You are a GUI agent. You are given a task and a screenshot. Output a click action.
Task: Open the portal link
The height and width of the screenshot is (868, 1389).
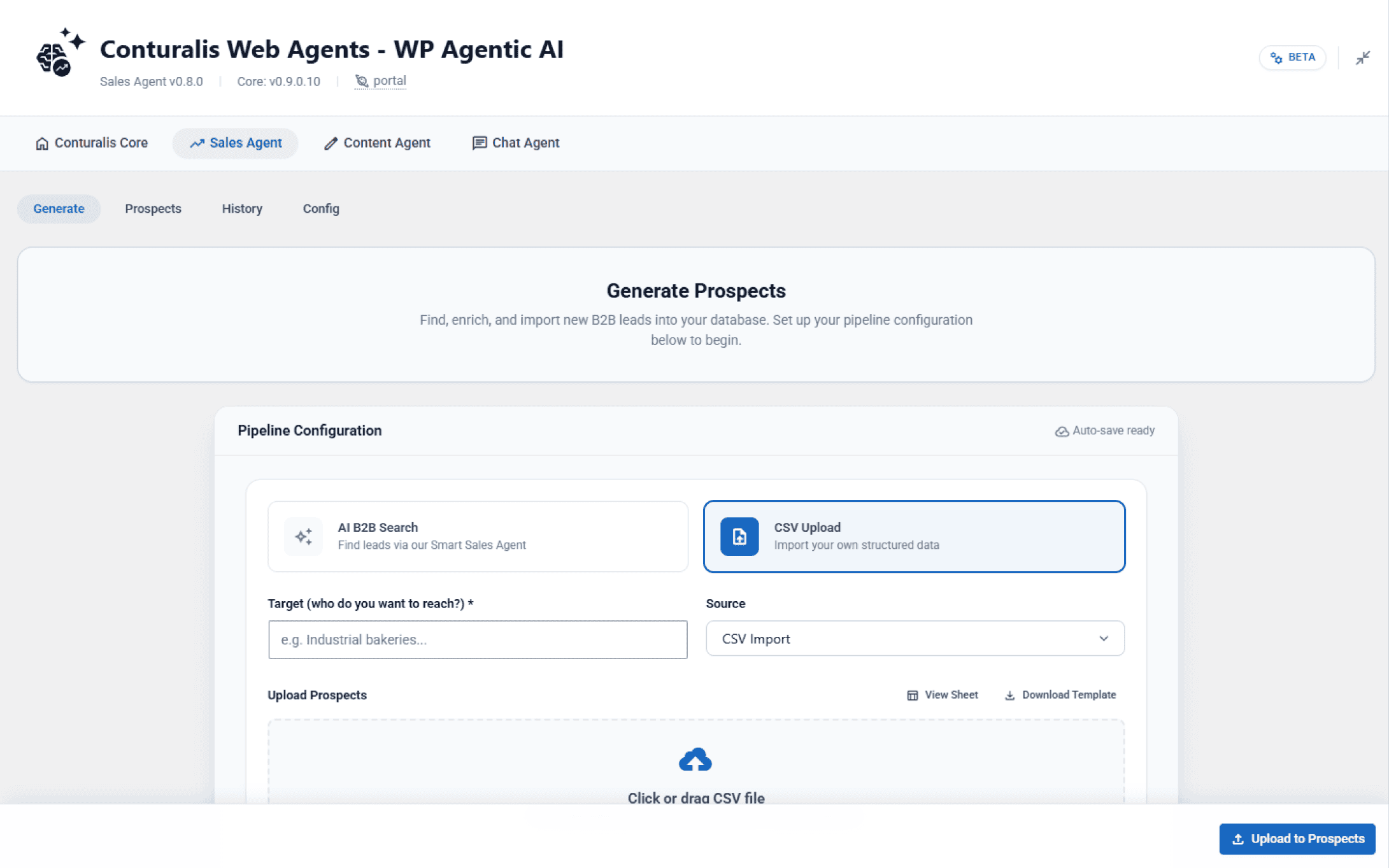coord(381,81)
